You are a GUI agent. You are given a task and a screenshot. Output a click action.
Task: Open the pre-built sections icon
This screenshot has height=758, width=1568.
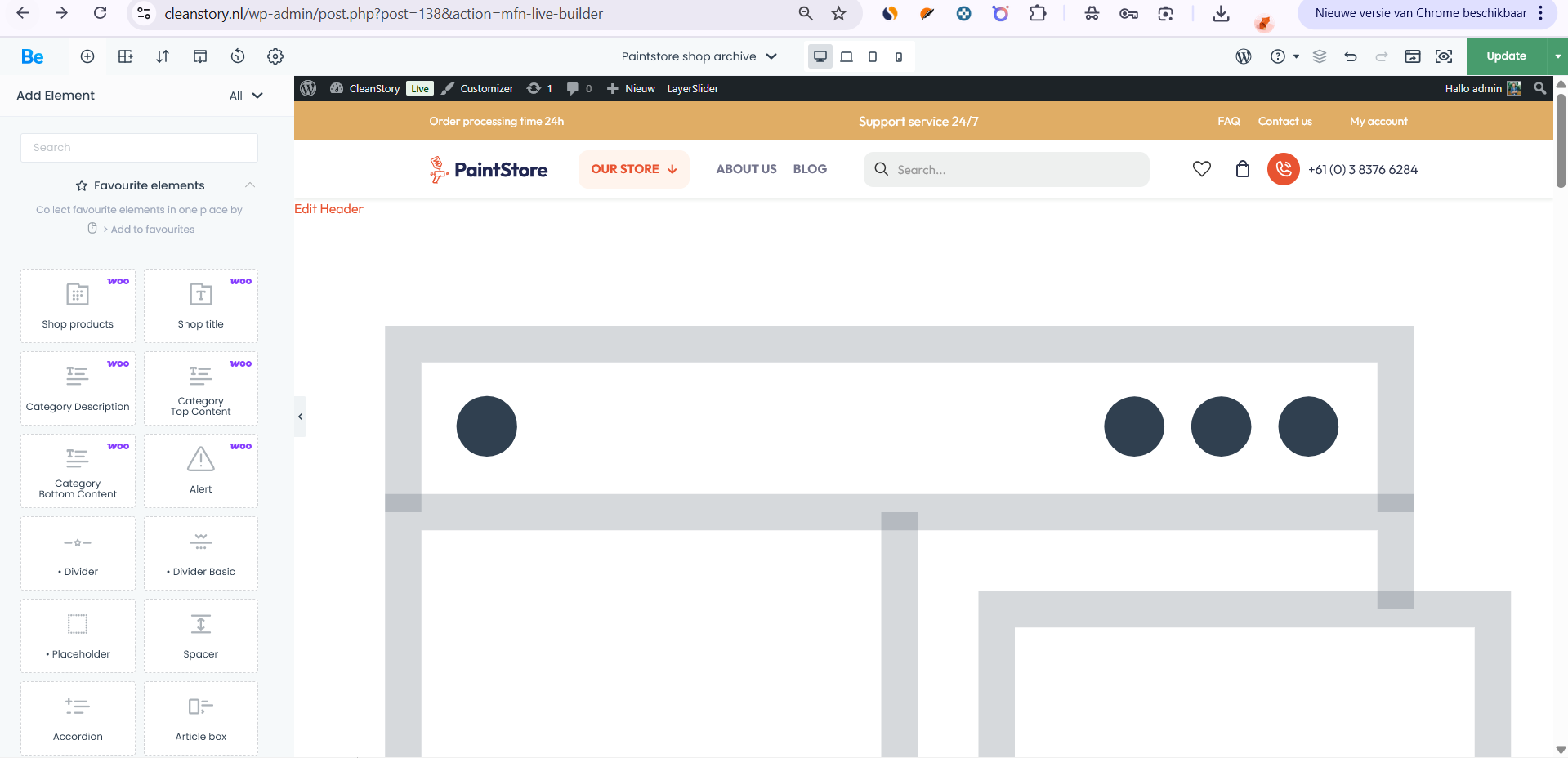coord(125,56)
